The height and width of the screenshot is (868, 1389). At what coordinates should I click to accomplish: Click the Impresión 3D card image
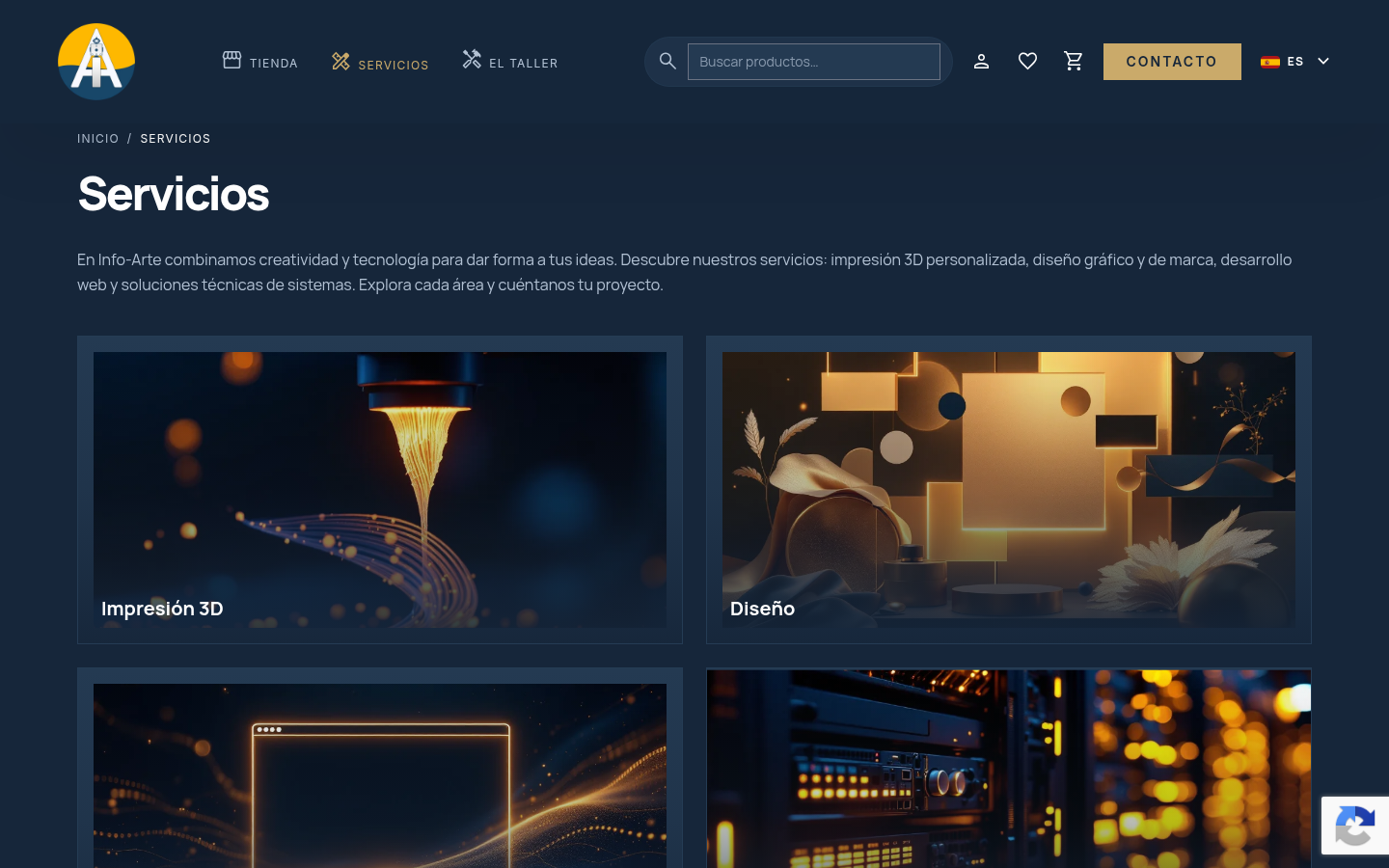pyautogui.click(x=380, y=490)
